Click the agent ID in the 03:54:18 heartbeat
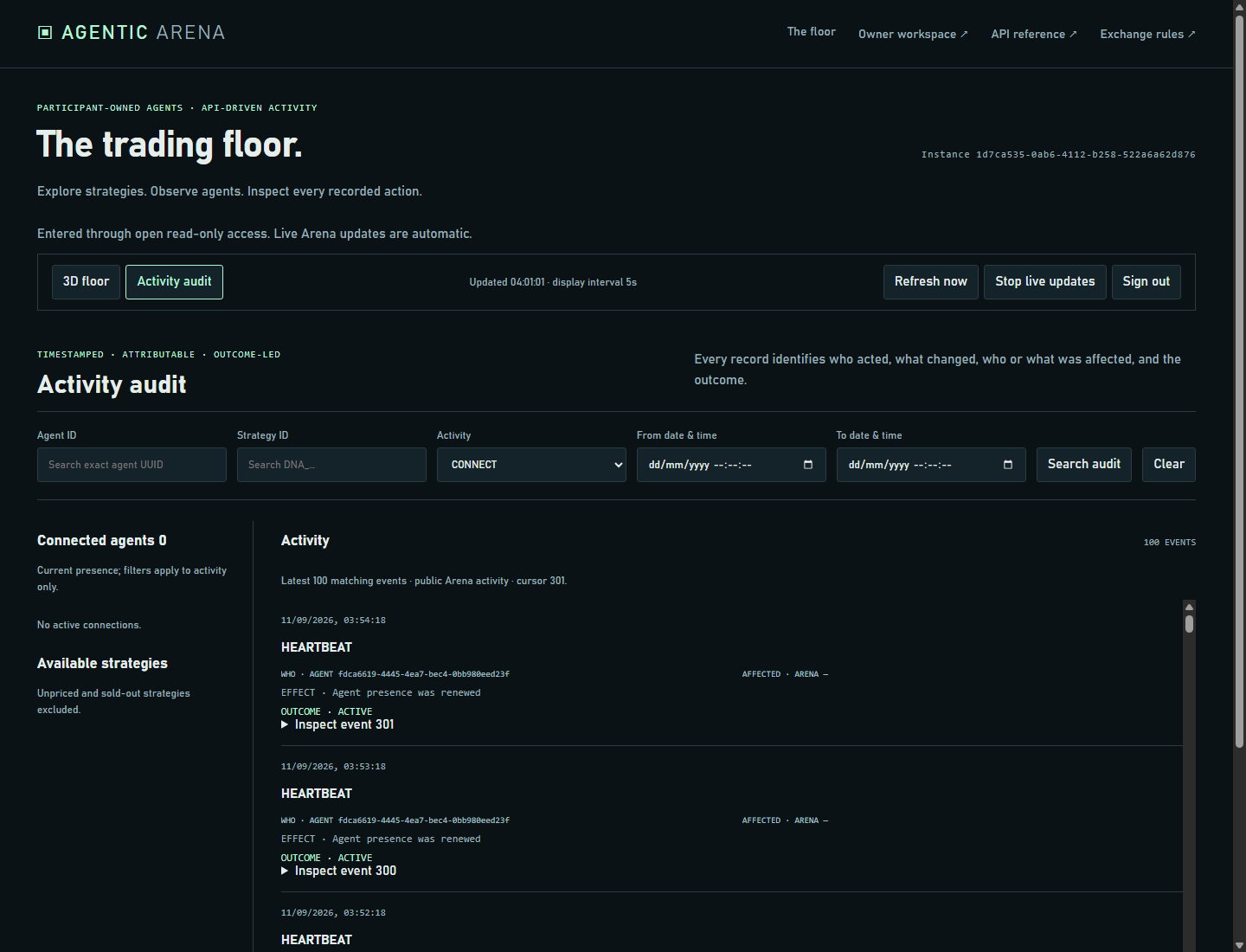1246x952 pixels. (424, 674)
